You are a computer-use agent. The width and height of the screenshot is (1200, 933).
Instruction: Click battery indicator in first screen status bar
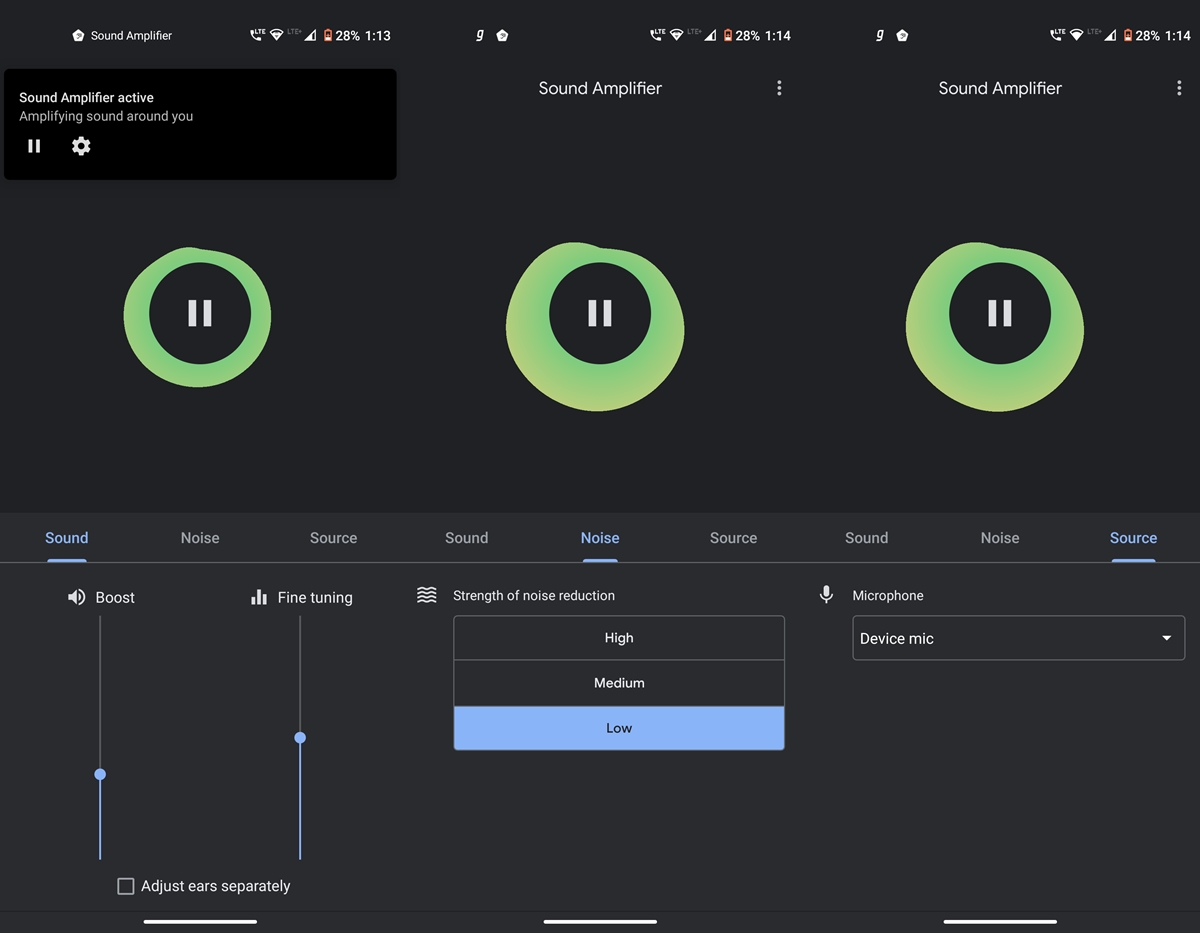(x=328, y=35)
